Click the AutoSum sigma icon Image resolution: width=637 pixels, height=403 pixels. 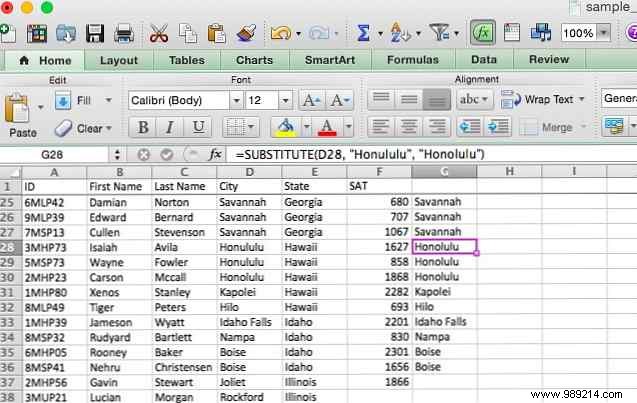tap(364, 32)
